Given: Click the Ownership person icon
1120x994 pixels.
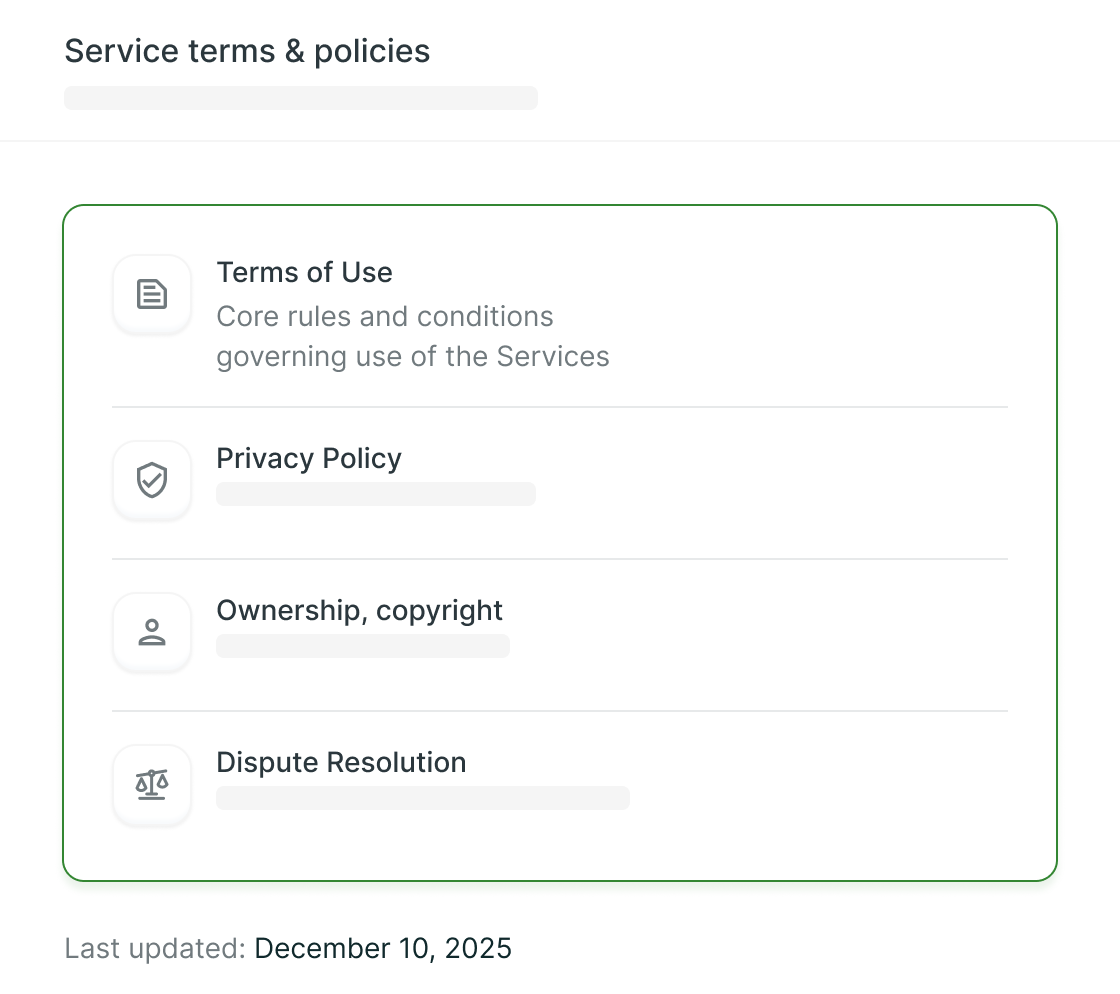Looking at the screenshot, I should [152, 632].
